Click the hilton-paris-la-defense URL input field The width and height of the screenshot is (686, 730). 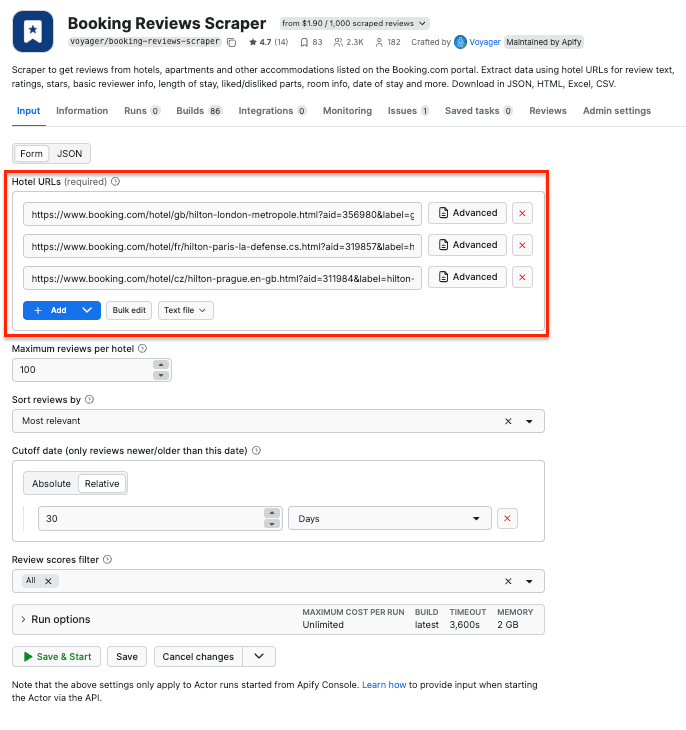[222, 246]
